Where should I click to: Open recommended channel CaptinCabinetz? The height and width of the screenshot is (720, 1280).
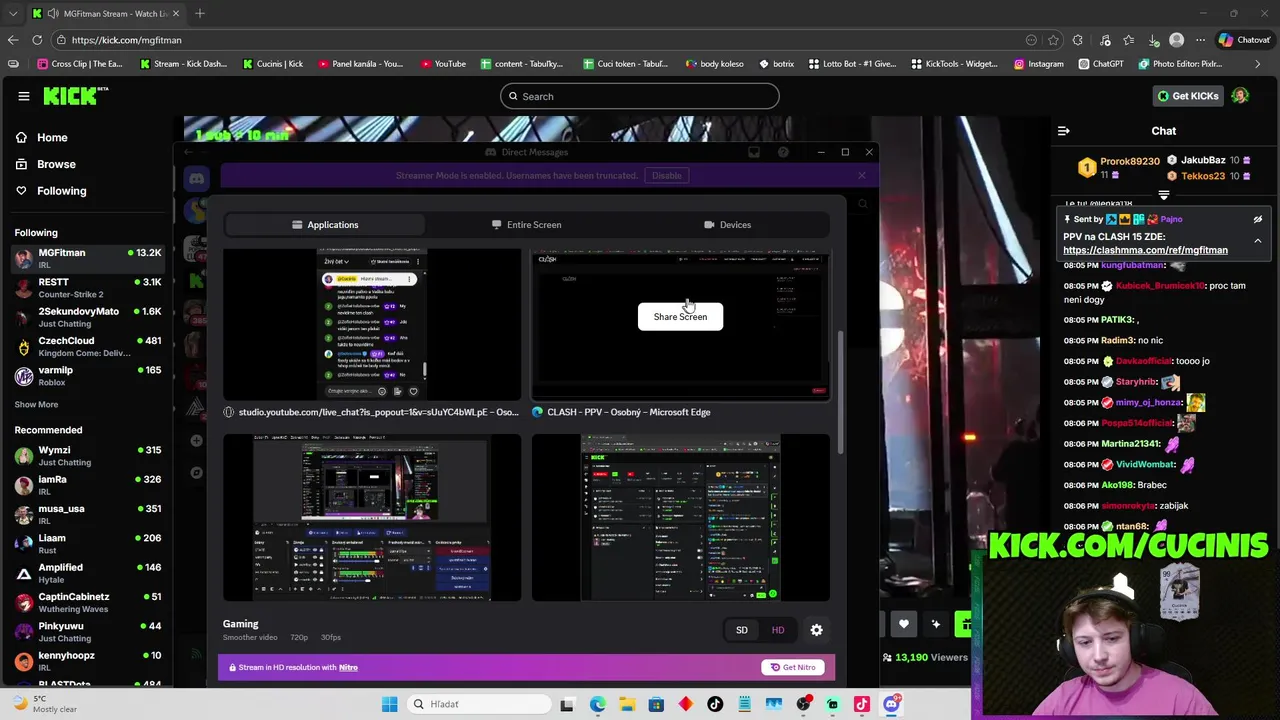87,602
